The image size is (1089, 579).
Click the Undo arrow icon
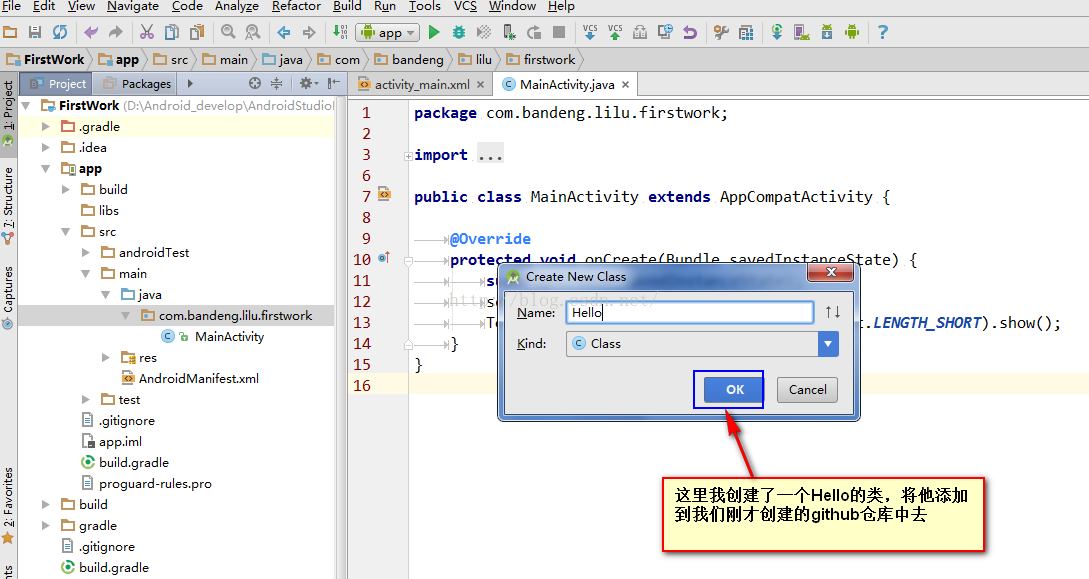[91, 32]
